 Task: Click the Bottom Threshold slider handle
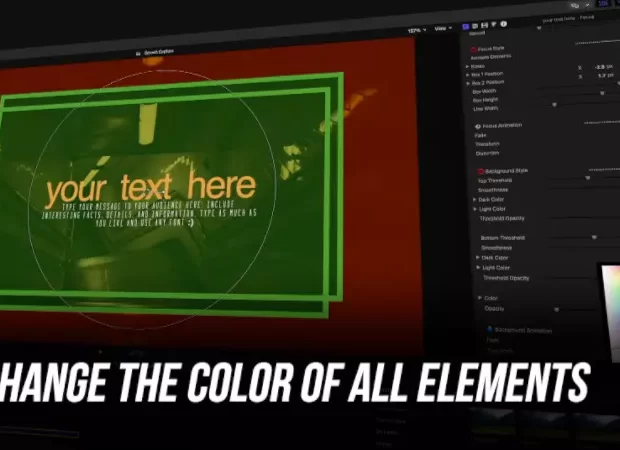(594, 238)
